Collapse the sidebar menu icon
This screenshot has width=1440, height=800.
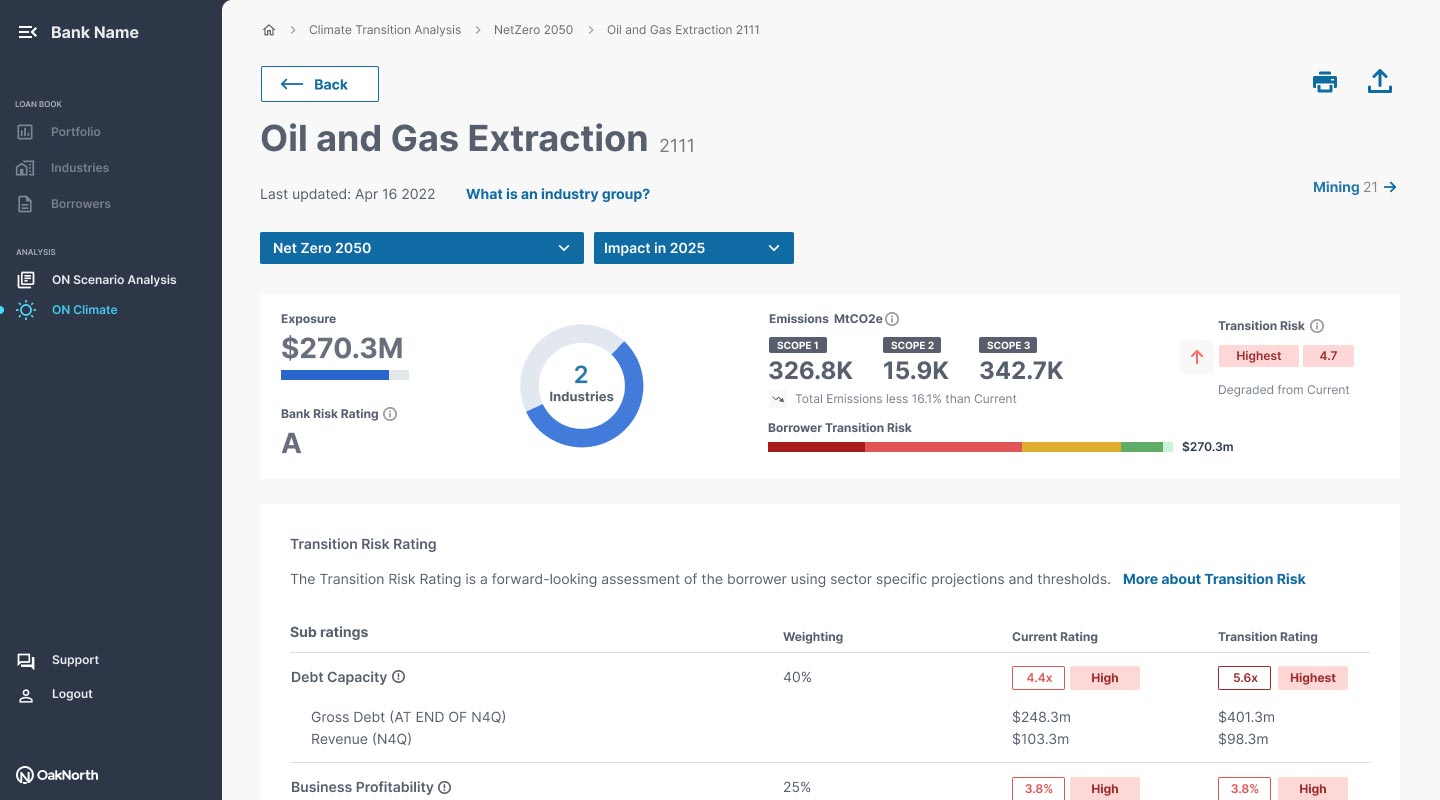click(28, 32)
